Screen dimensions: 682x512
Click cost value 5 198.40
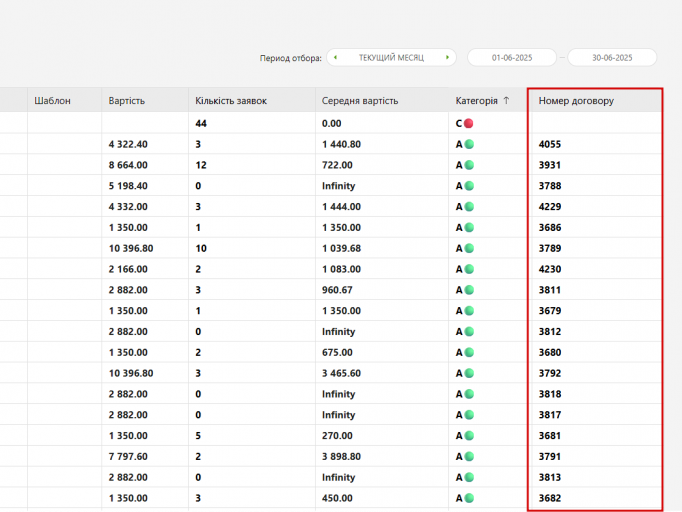click(x=128, y=186)
